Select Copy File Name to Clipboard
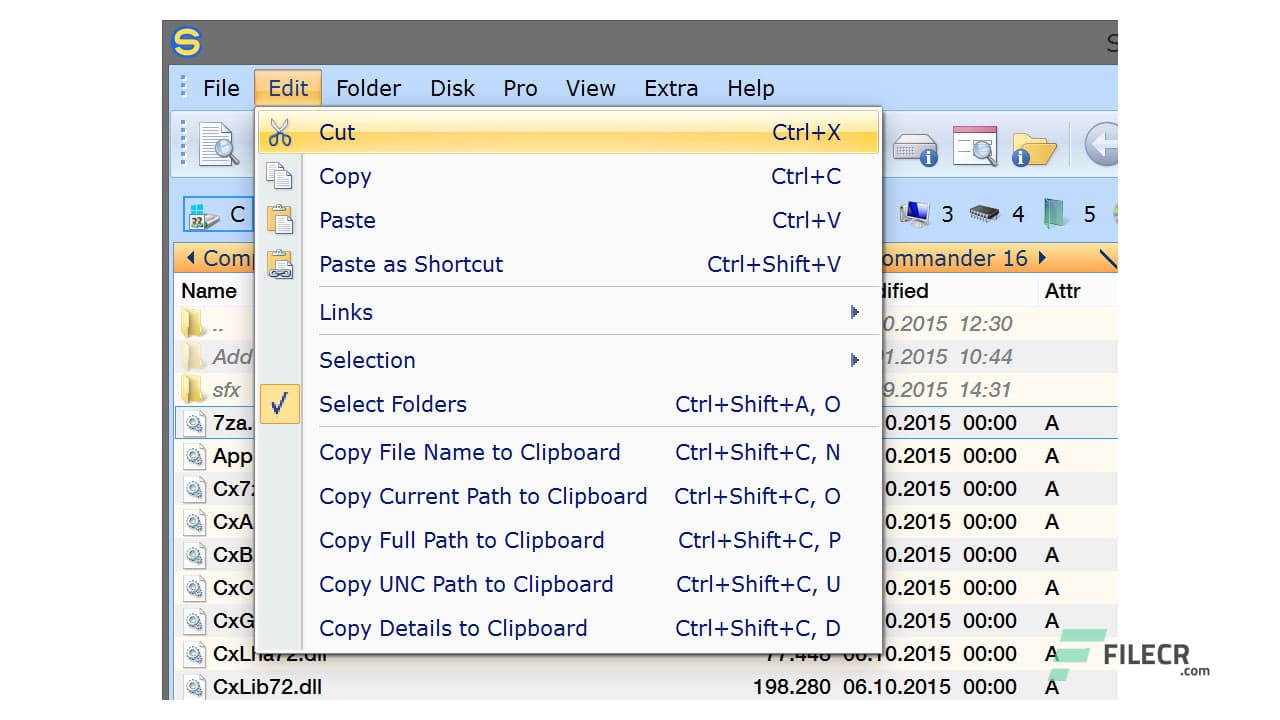 coord(469,452)
